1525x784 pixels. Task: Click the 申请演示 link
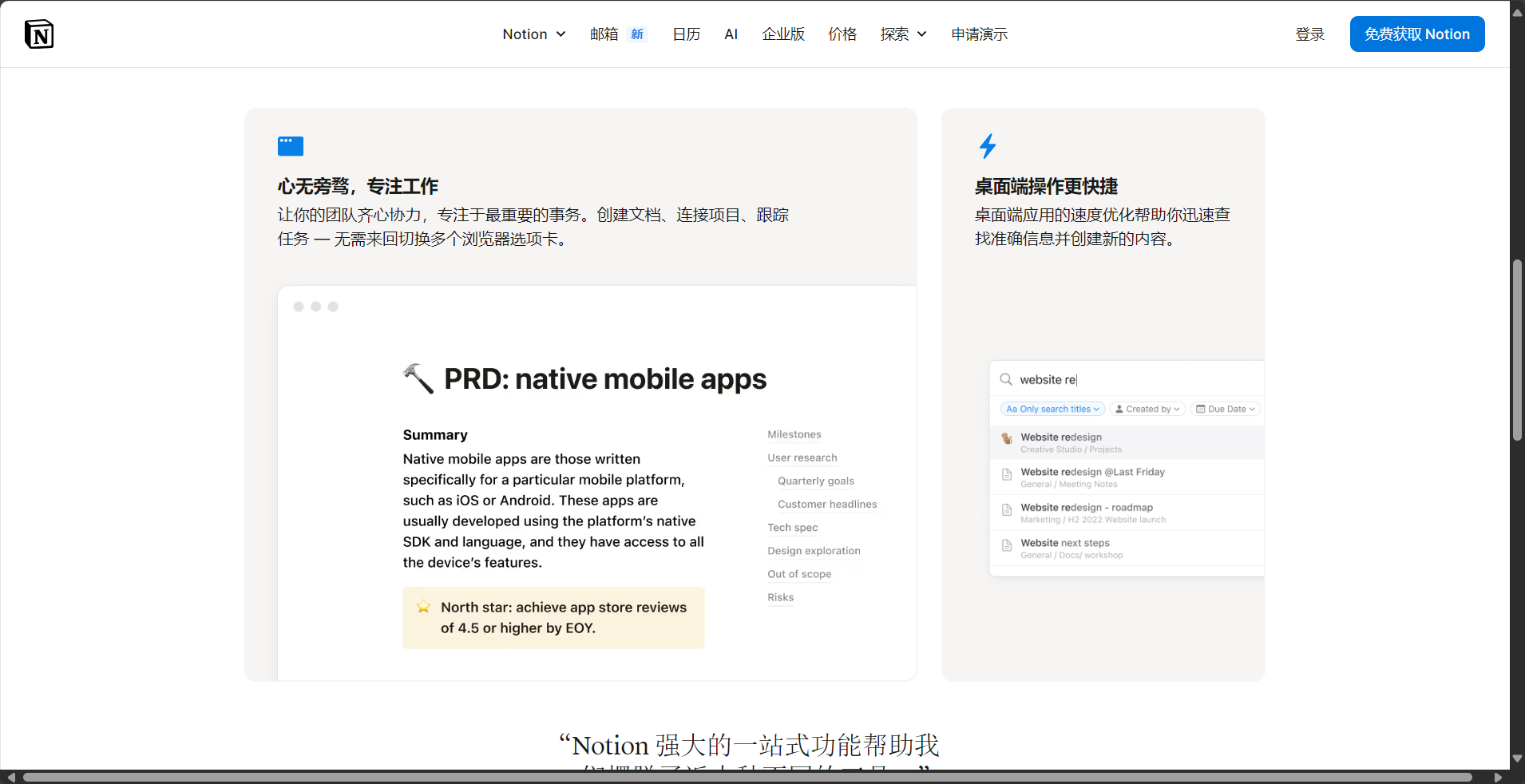tap(980, 34)
